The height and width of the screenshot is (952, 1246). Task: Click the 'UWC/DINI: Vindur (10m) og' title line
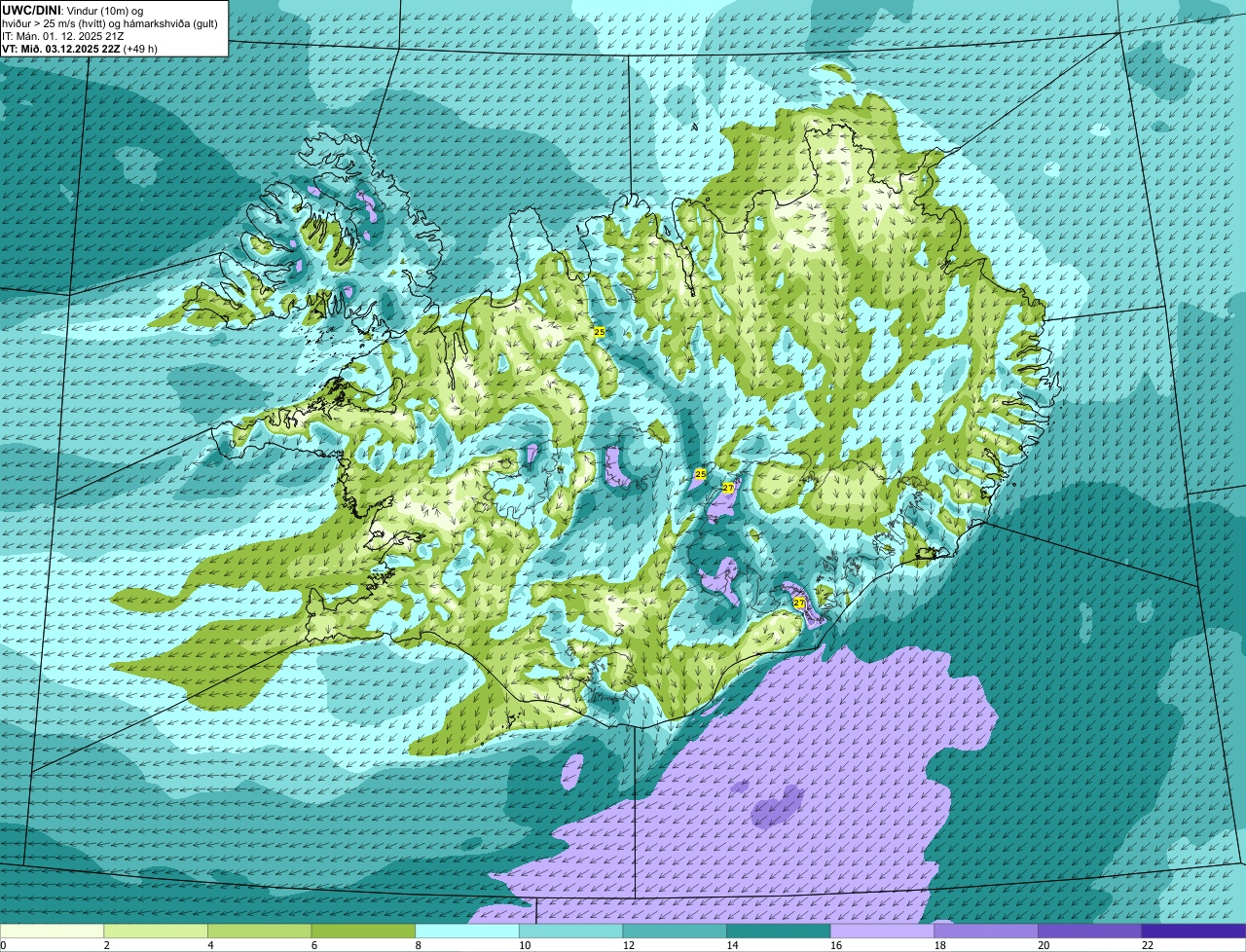[73, 10]
